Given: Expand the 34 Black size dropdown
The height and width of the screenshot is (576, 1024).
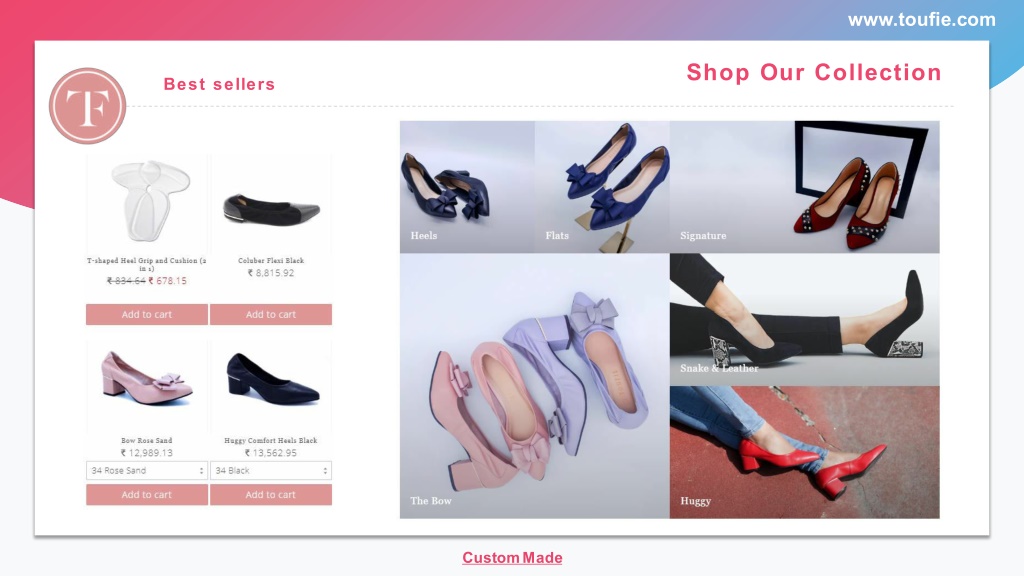Looking at the screenshot, I should 271,470.
